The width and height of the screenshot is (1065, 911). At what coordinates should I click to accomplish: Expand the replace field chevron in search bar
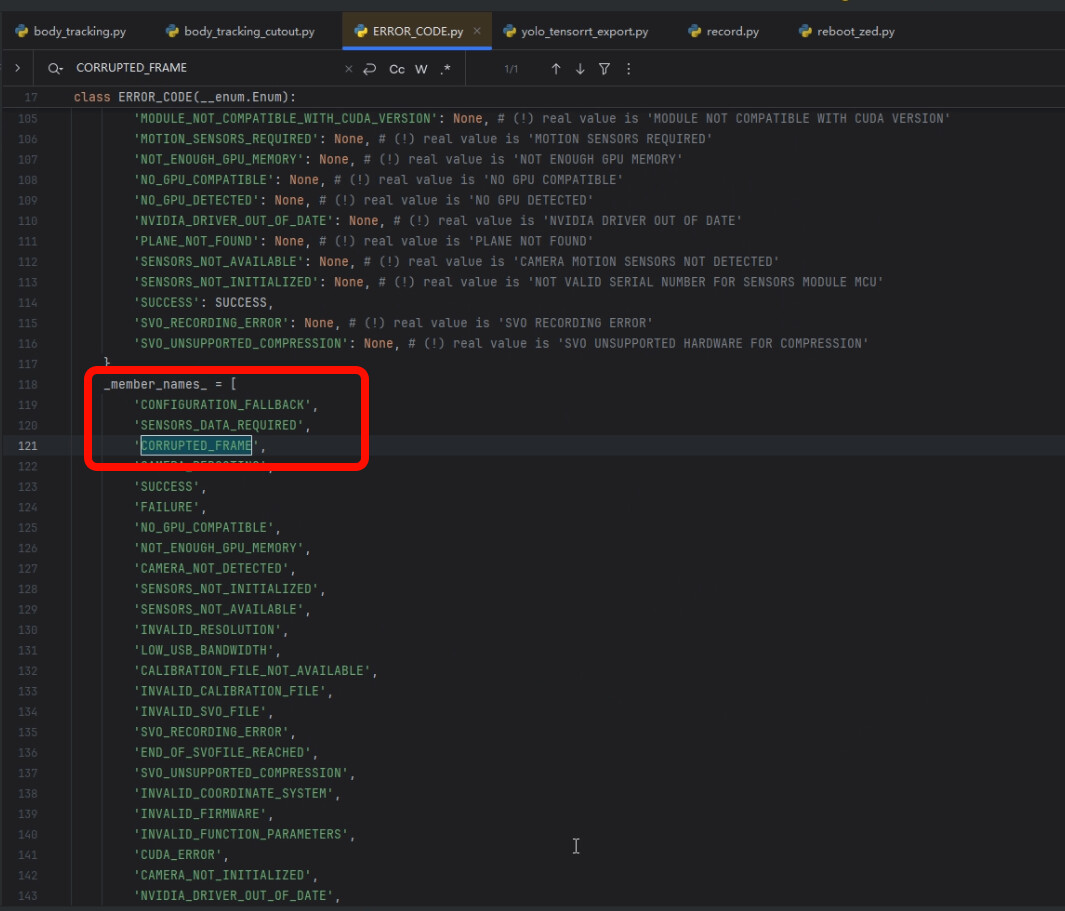[17, 69]
